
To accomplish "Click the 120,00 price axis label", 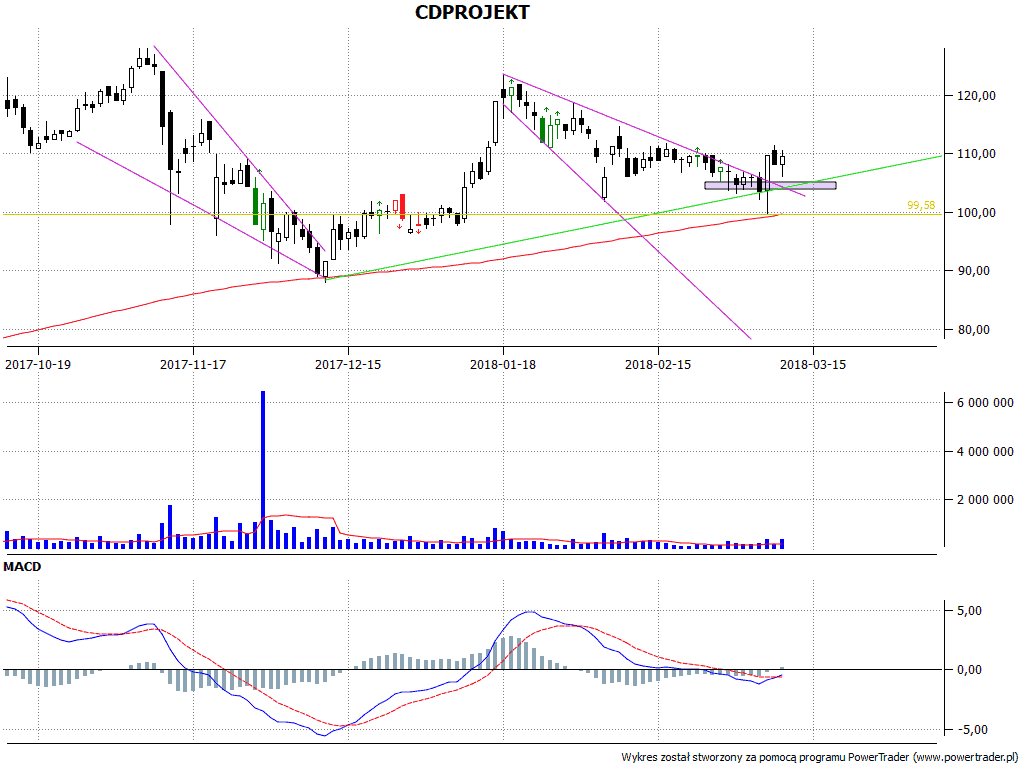I will point(976,95).
